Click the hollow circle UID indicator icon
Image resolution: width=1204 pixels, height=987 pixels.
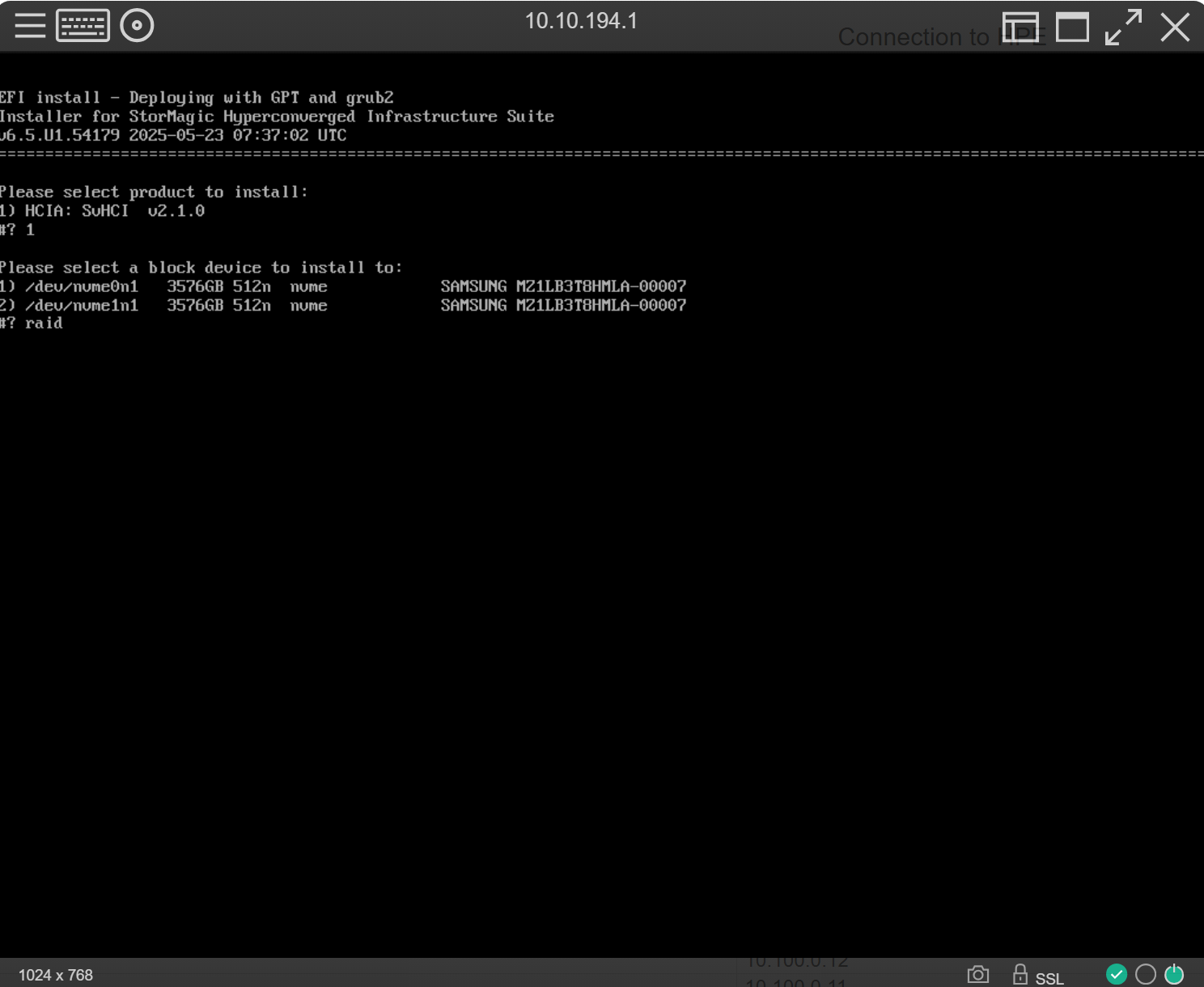point(1146,974)
